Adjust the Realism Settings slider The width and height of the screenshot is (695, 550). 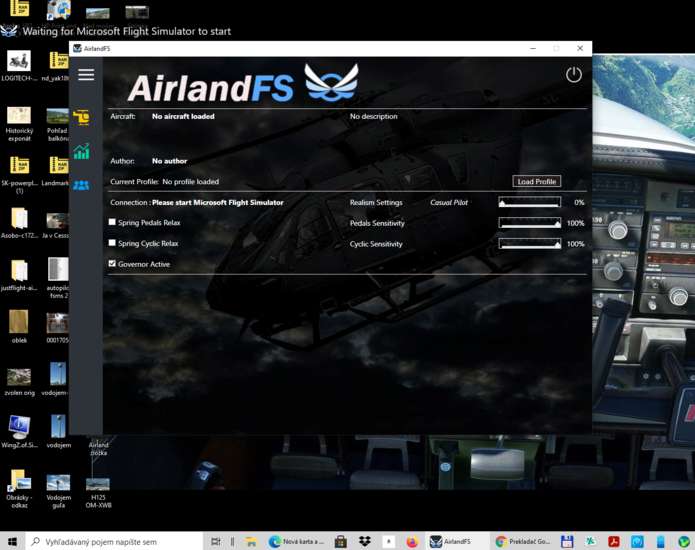click(530, 202)
